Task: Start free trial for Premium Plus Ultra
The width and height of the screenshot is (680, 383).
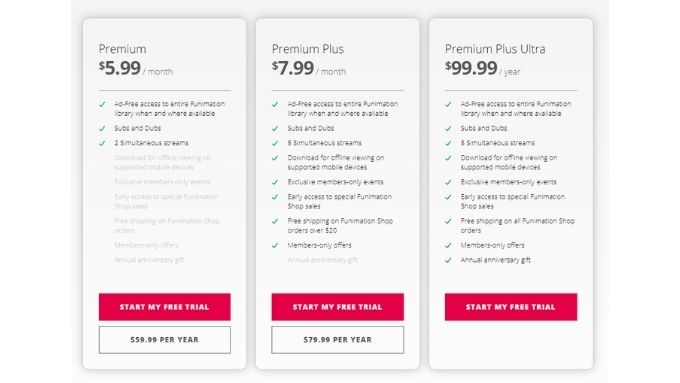Action: click(510, 307)
